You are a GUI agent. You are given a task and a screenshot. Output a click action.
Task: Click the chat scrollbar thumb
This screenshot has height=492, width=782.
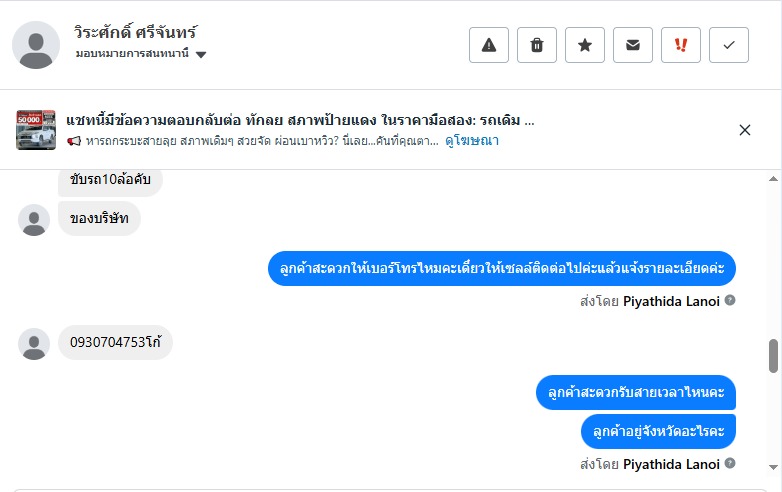[773, 355]
